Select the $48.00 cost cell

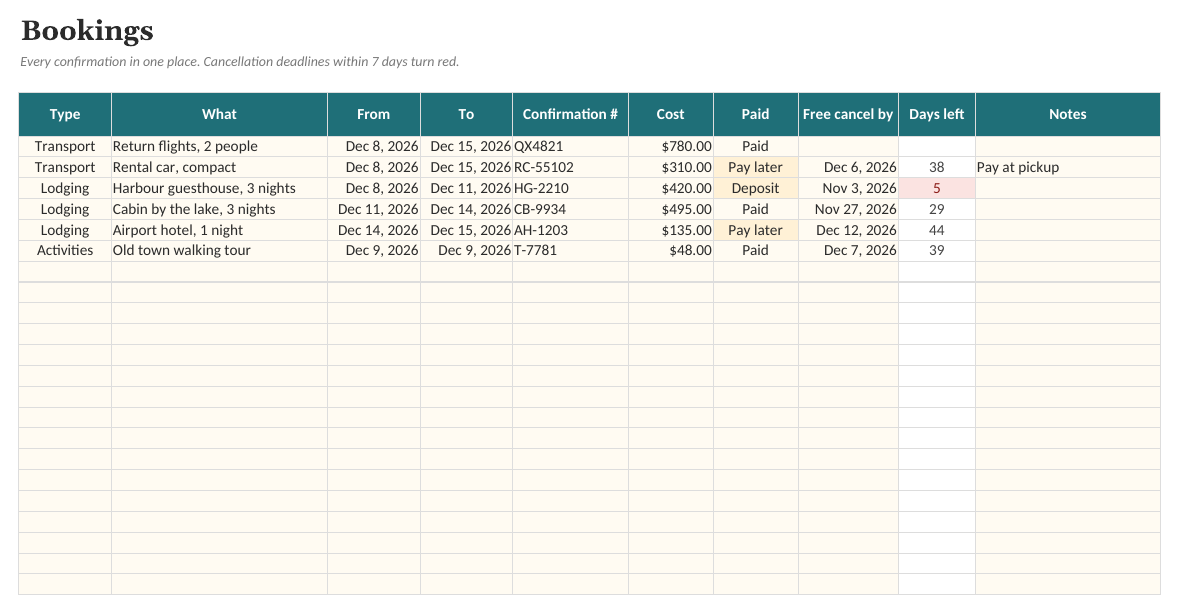coord(671,250)
